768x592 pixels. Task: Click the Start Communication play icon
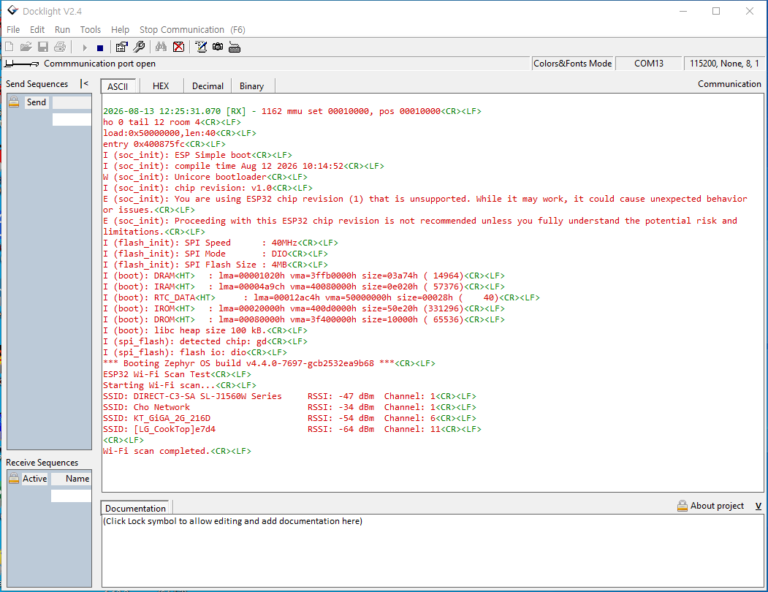click(x=84, y=47)
